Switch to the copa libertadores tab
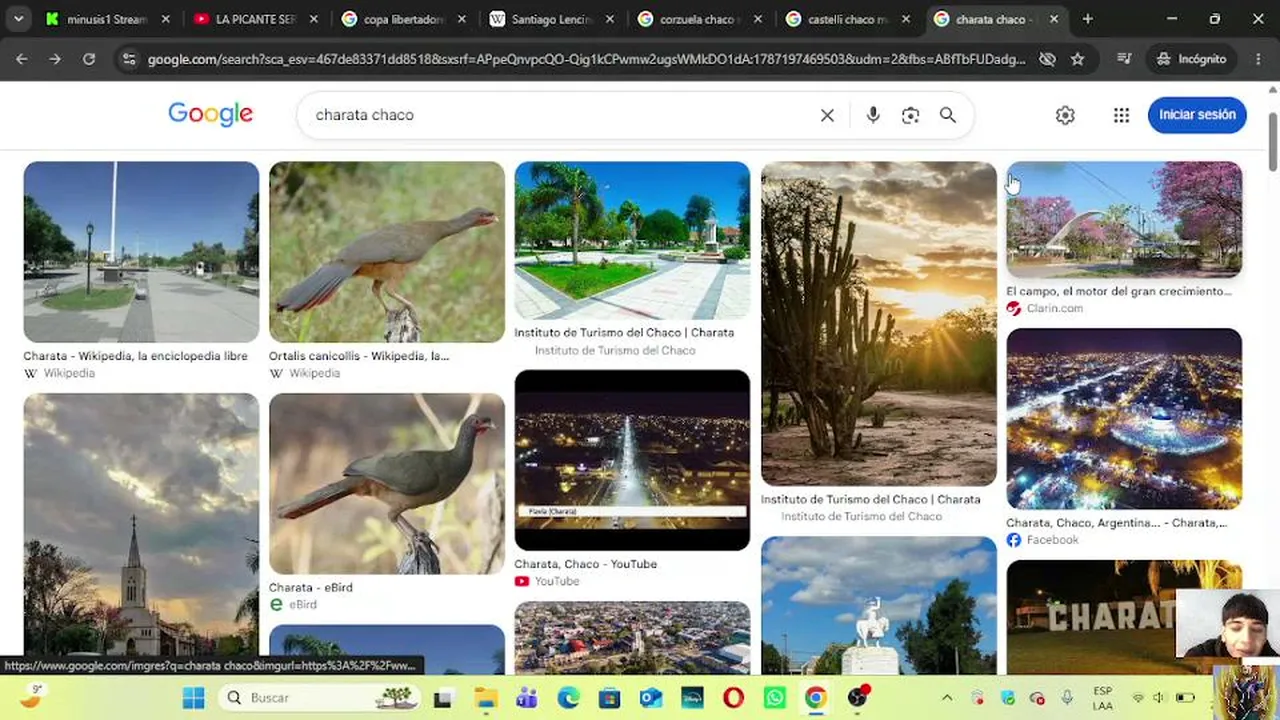 pyautogui.click(x=403, y=19)
